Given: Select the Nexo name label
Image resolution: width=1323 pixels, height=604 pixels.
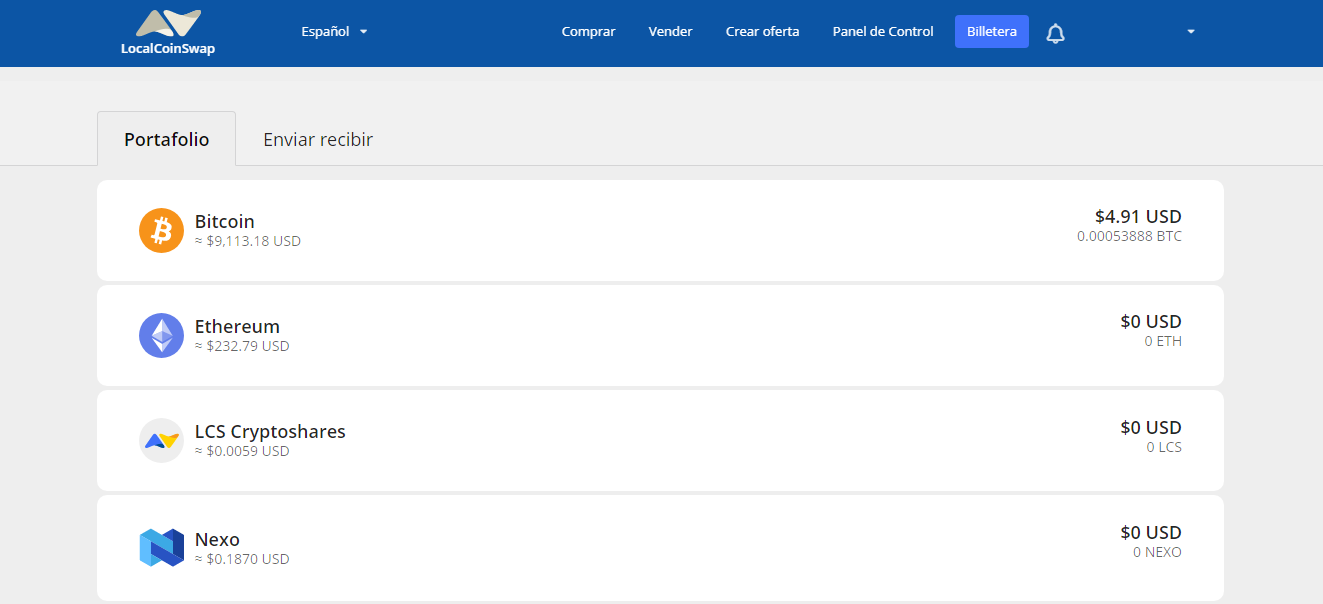Looking at the screenshot, I should (217, 539).
